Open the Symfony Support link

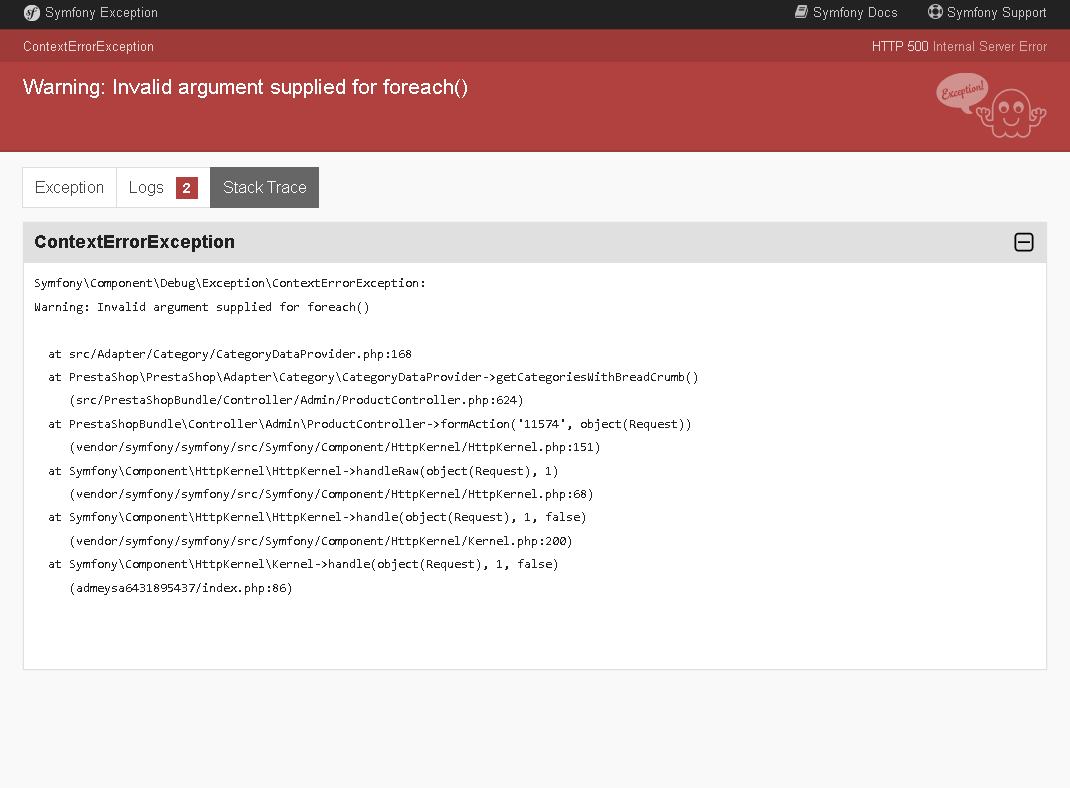coord(987,12)
